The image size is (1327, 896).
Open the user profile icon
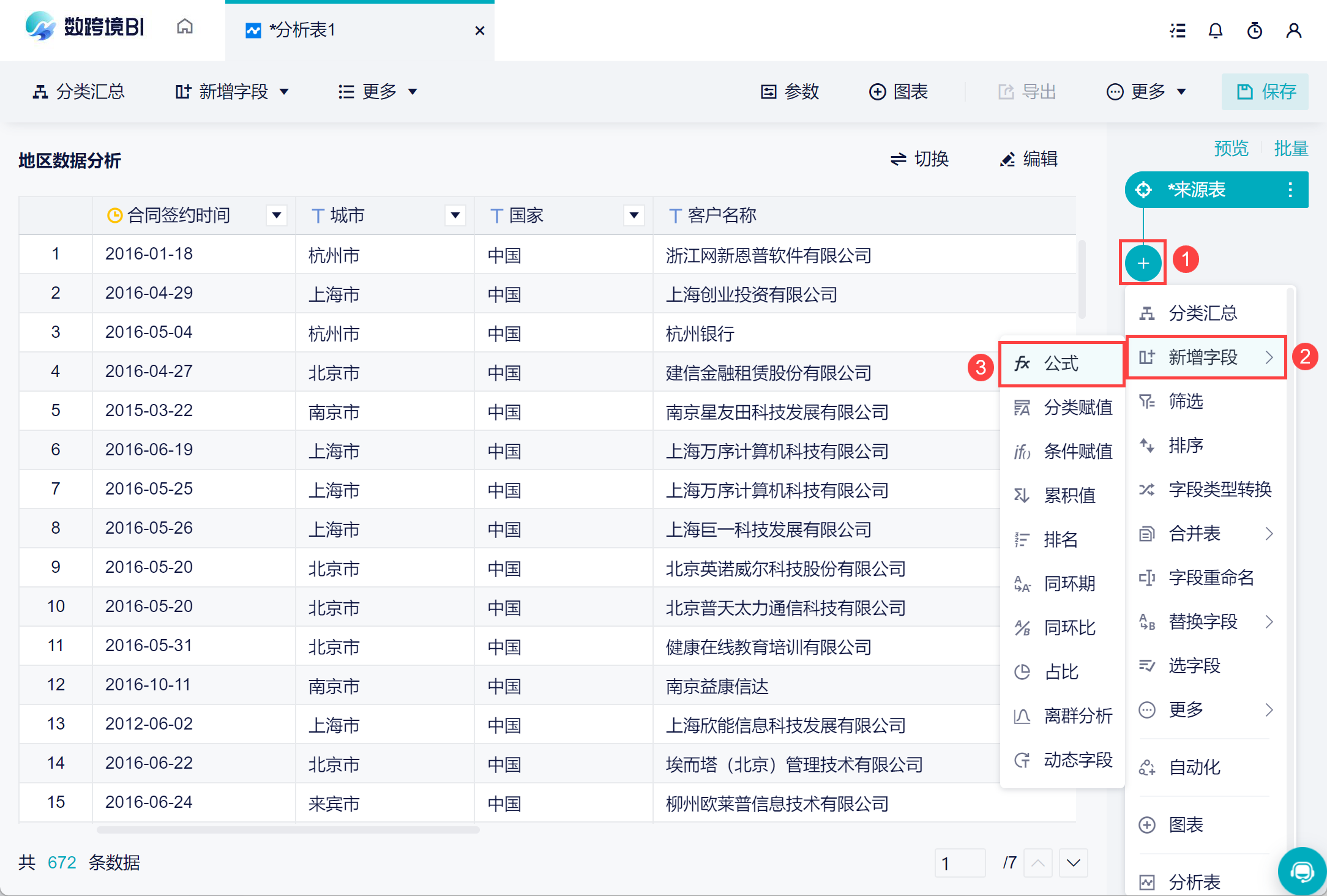(x=1293, y=31)
